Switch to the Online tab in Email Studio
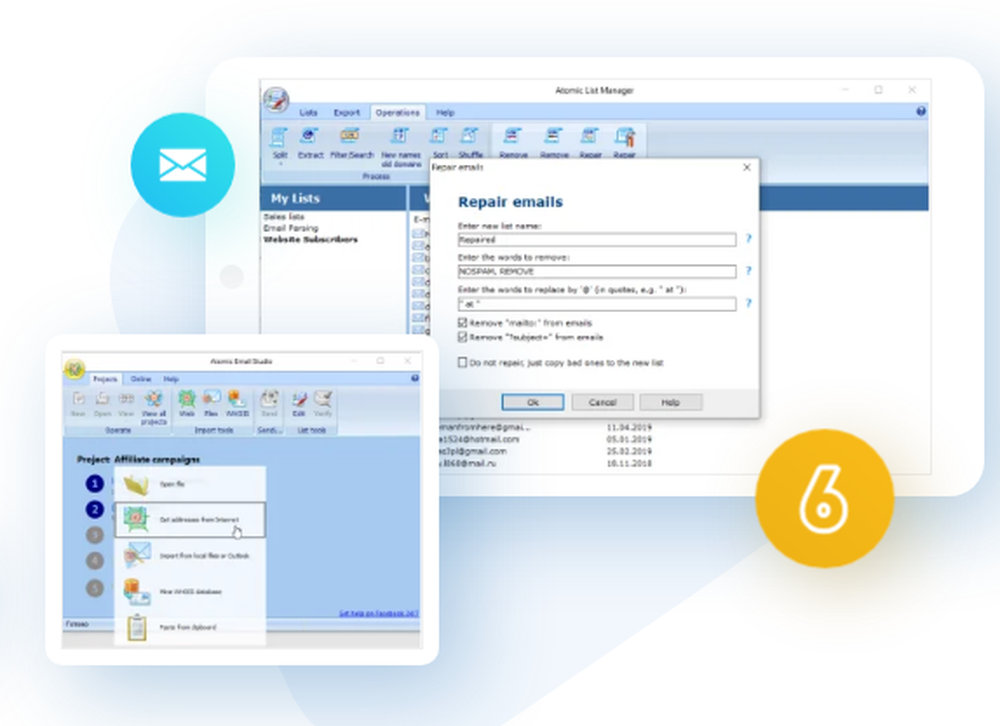1000x726 pixels. click(141, 379)
